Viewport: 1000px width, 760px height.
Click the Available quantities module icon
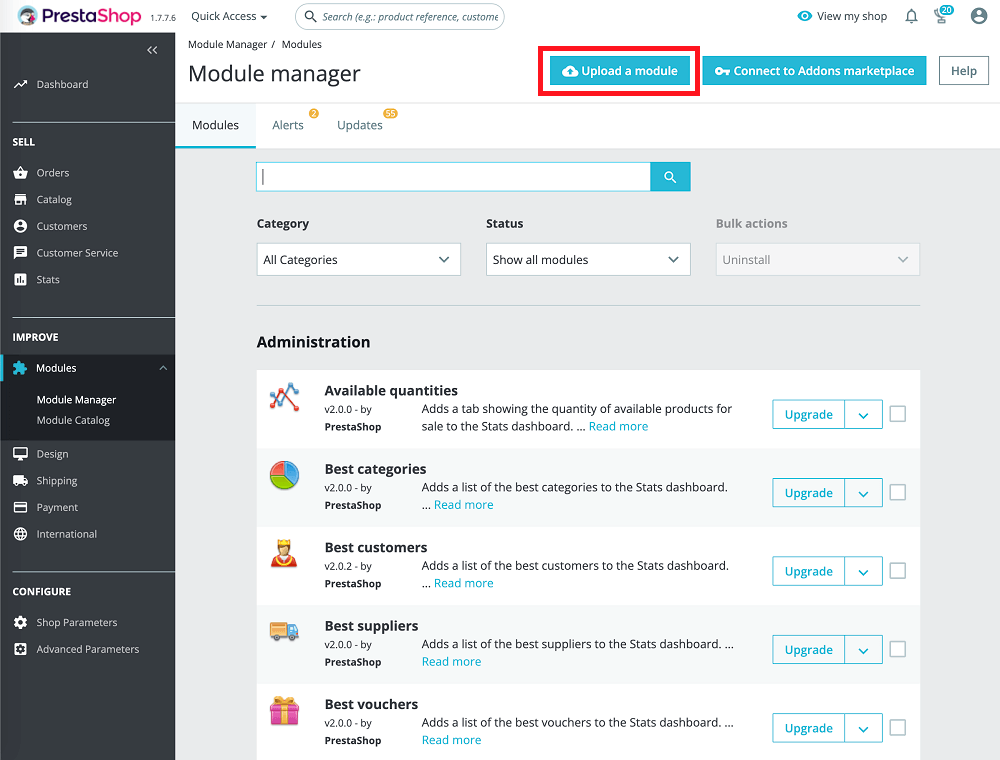tap(284, 397)
